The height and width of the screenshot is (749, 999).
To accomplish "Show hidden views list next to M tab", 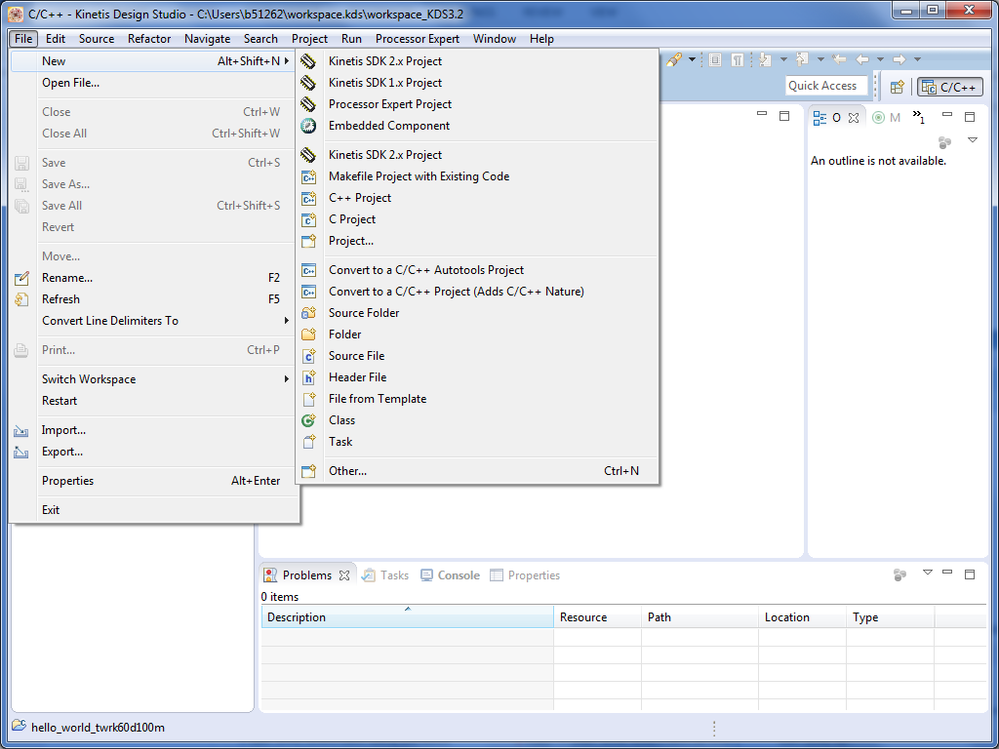I will click(x=918, y=117).
